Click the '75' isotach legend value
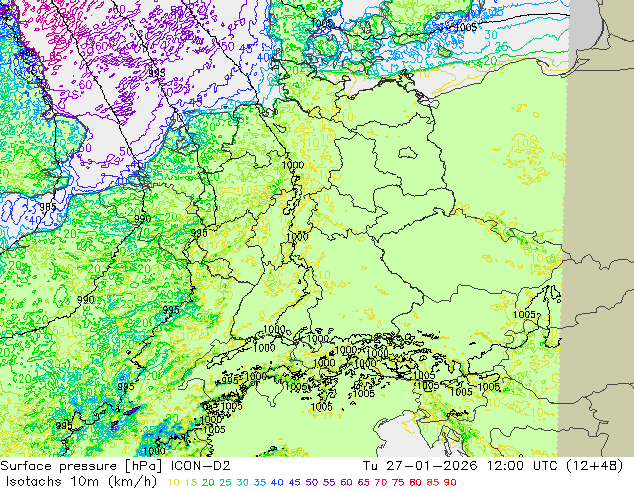The image size is (634, 490). click(x=398, y=482)
